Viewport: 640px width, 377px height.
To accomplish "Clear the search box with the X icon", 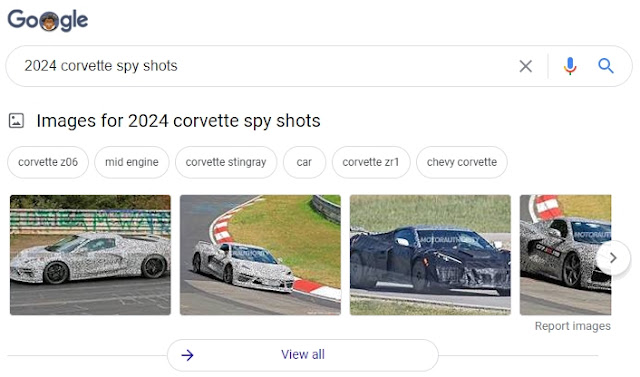I will [526, 66].
